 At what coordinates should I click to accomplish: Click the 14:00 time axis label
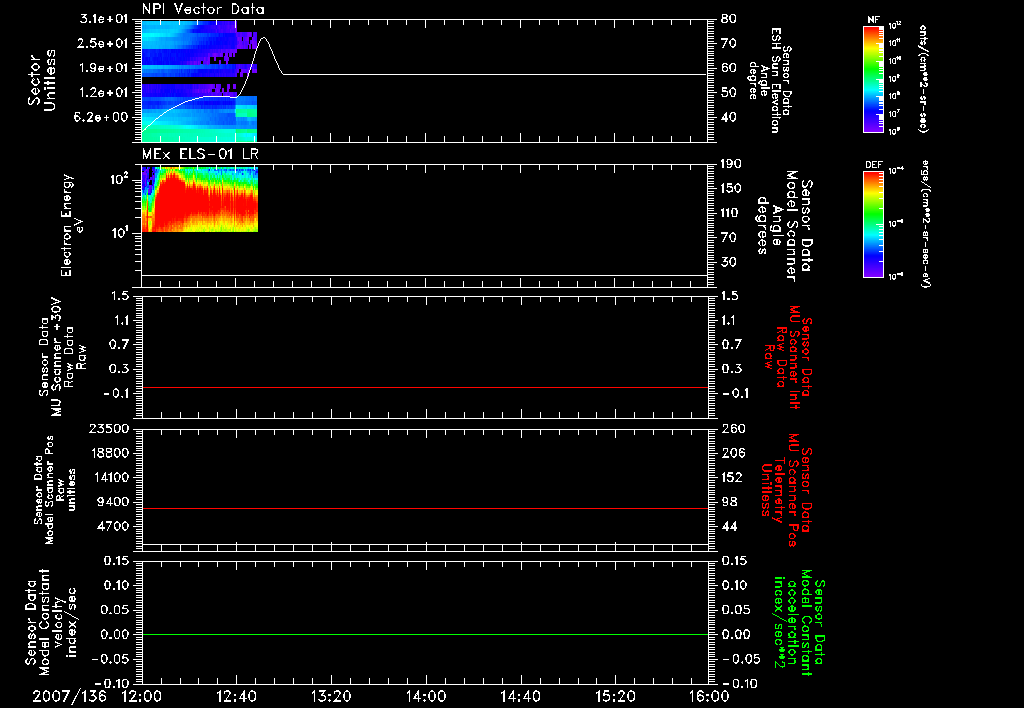tap(426, 696)
